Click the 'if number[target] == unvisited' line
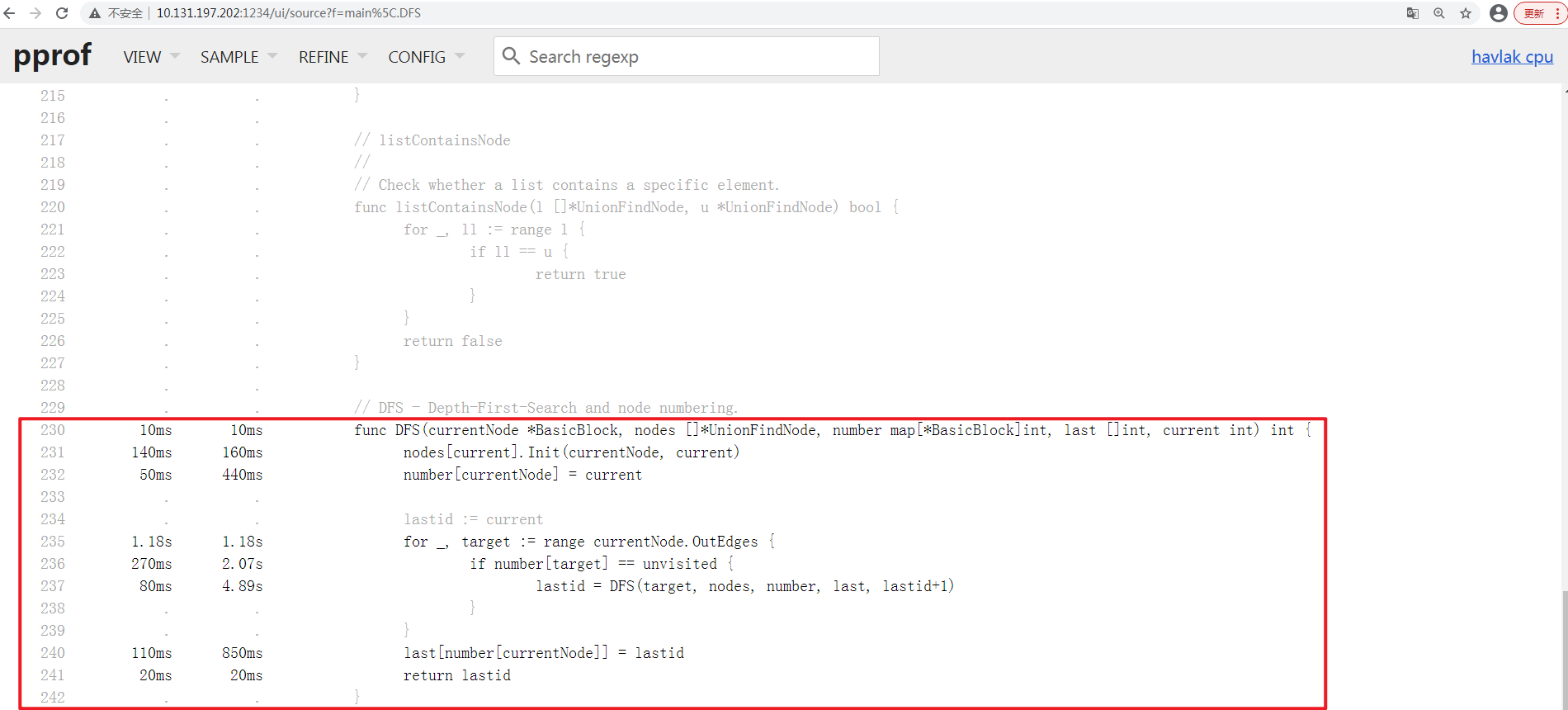Screen dimensions: 1568x710 tap(602, 564)
